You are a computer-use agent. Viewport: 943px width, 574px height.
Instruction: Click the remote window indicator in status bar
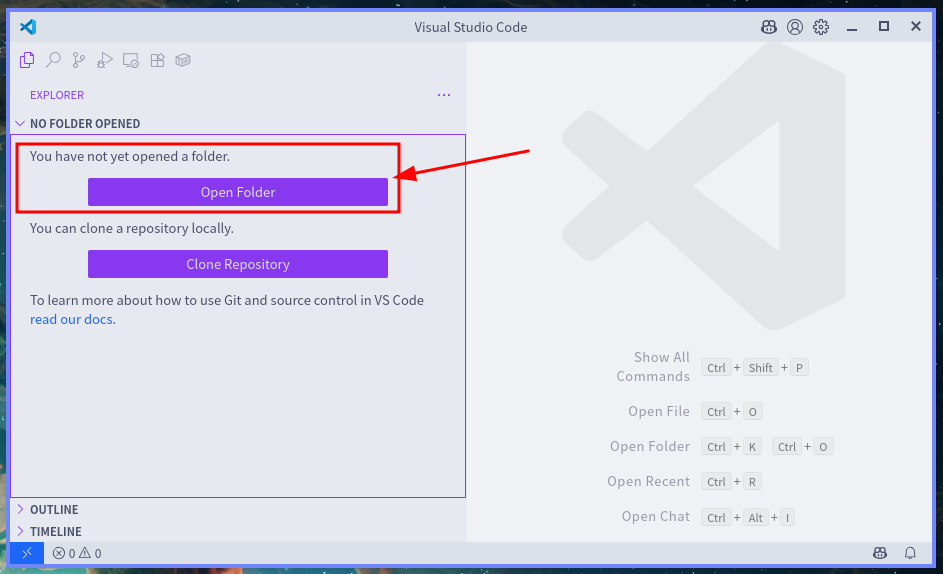[27, 553]
